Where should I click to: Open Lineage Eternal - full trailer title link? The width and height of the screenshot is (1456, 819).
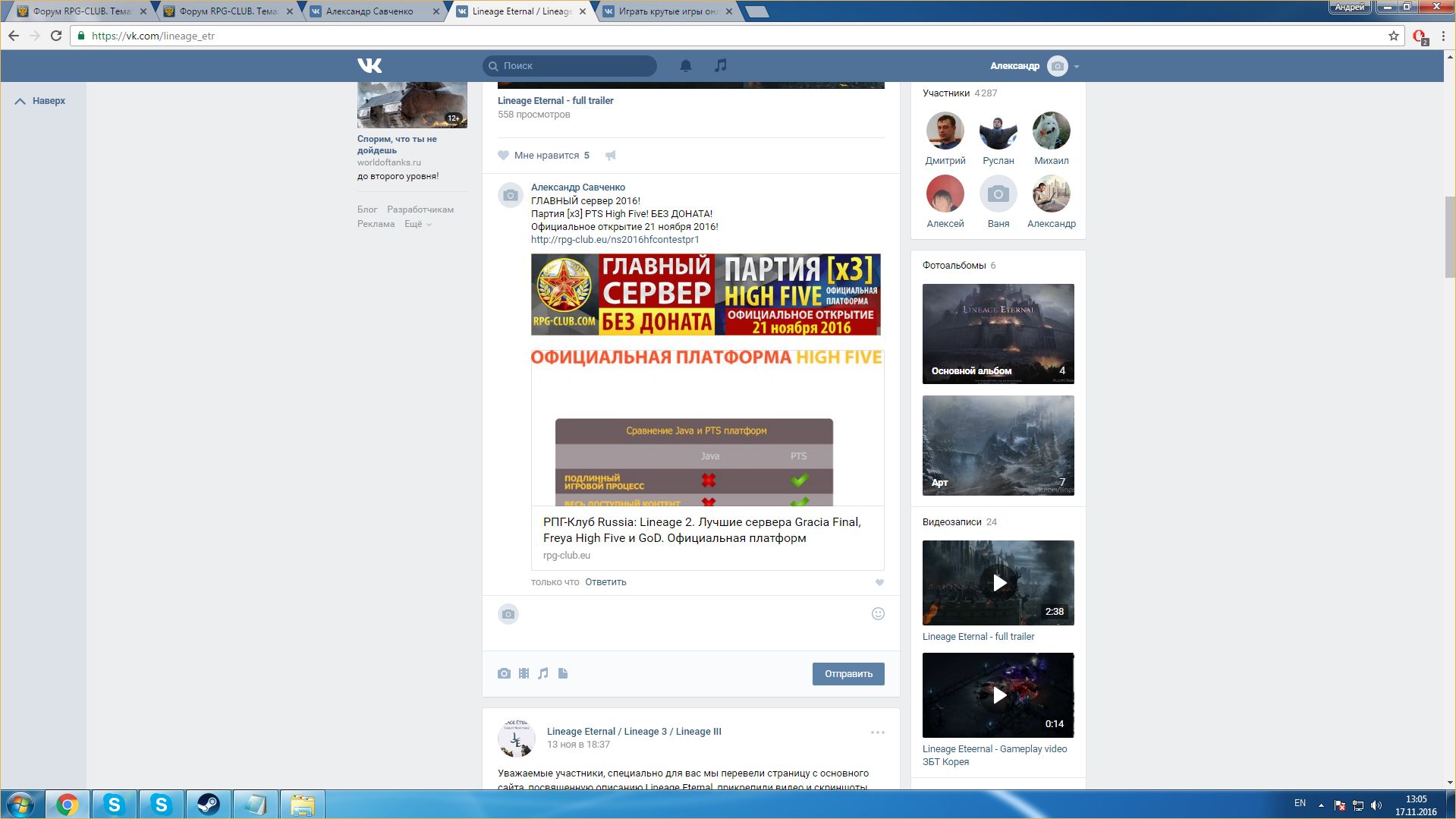point(555,101)
